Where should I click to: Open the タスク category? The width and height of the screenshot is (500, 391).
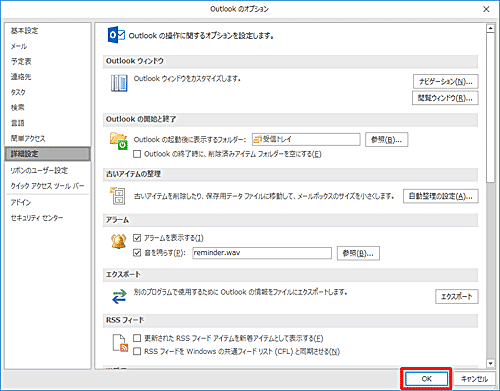pos(18,92)
